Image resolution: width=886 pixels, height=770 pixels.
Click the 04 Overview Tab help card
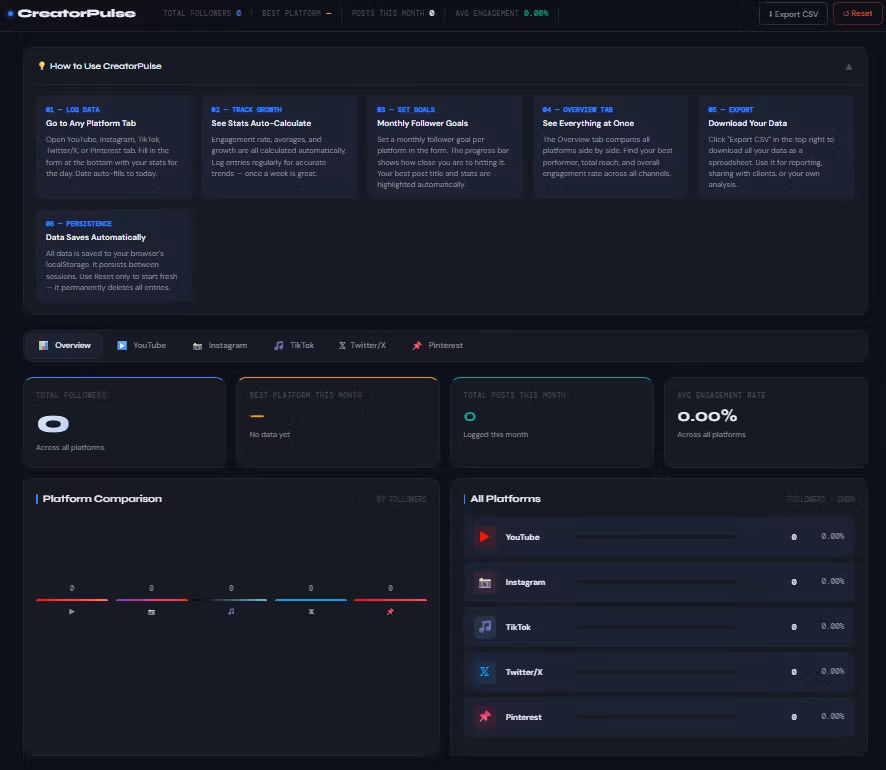[611, 147]
